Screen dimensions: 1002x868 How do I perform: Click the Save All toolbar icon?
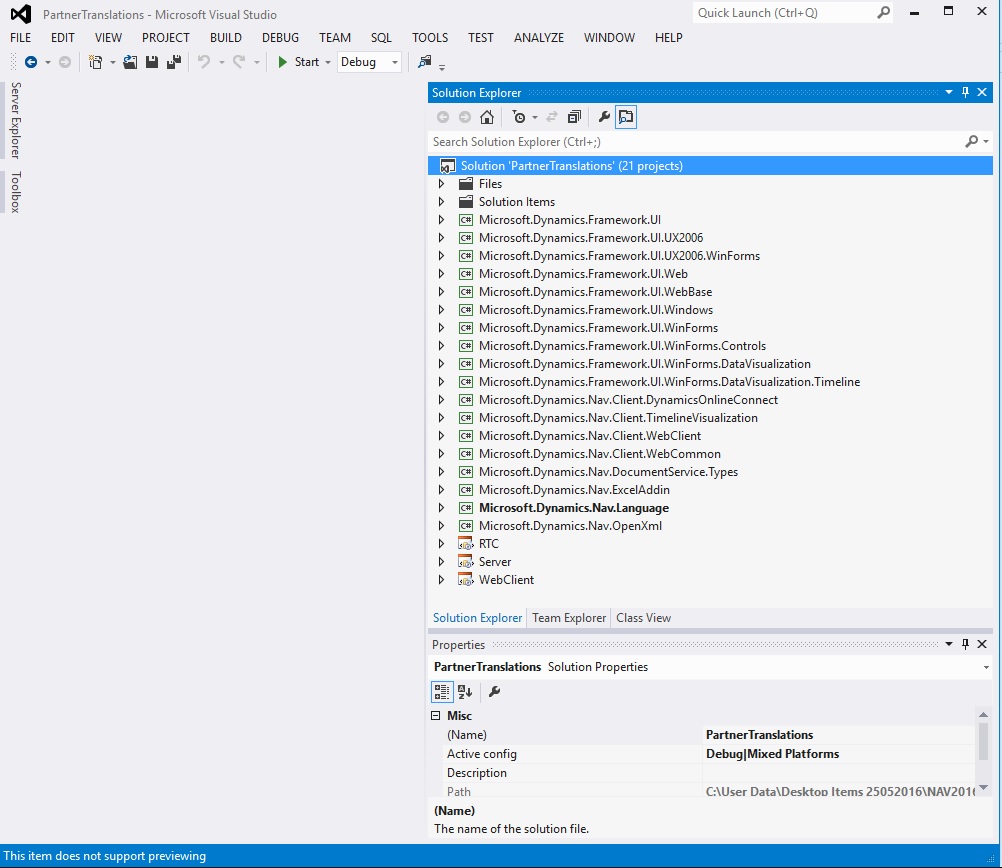pyautogui.click(x=173, y=62)
